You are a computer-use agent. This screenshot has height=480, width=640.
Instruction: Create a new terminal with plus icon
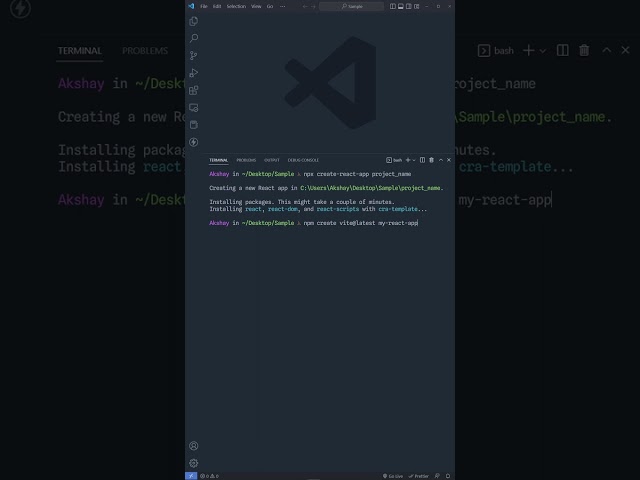408,160
